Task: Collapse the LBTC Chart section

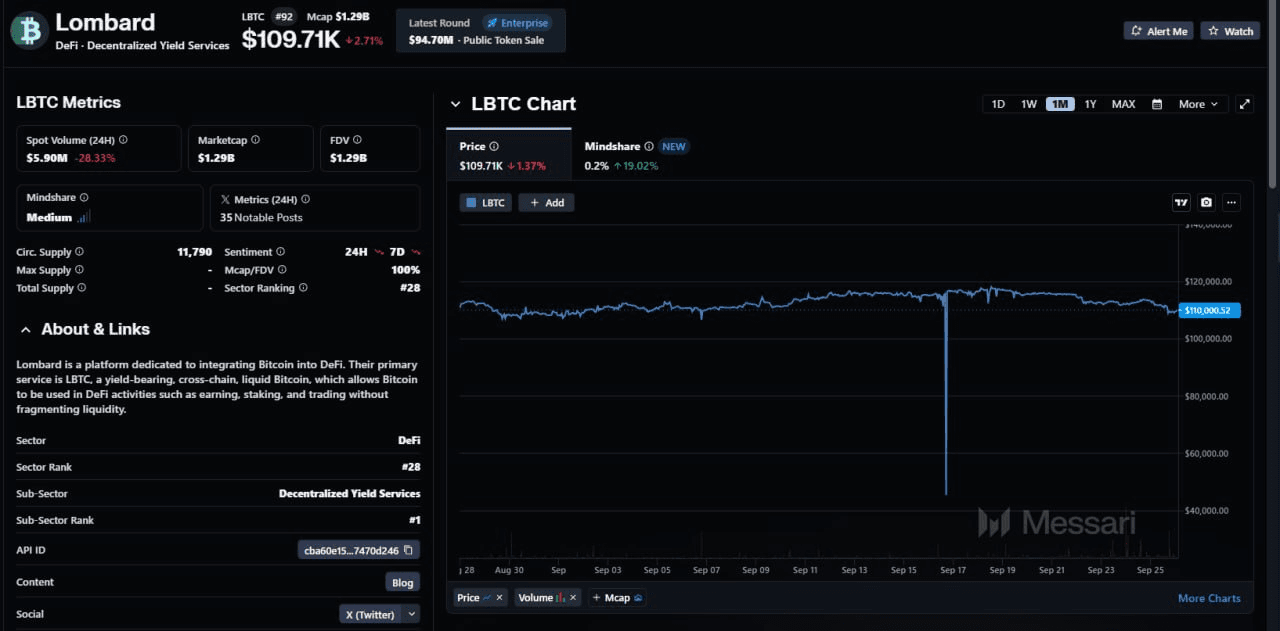Action: (x=455, y=104)
